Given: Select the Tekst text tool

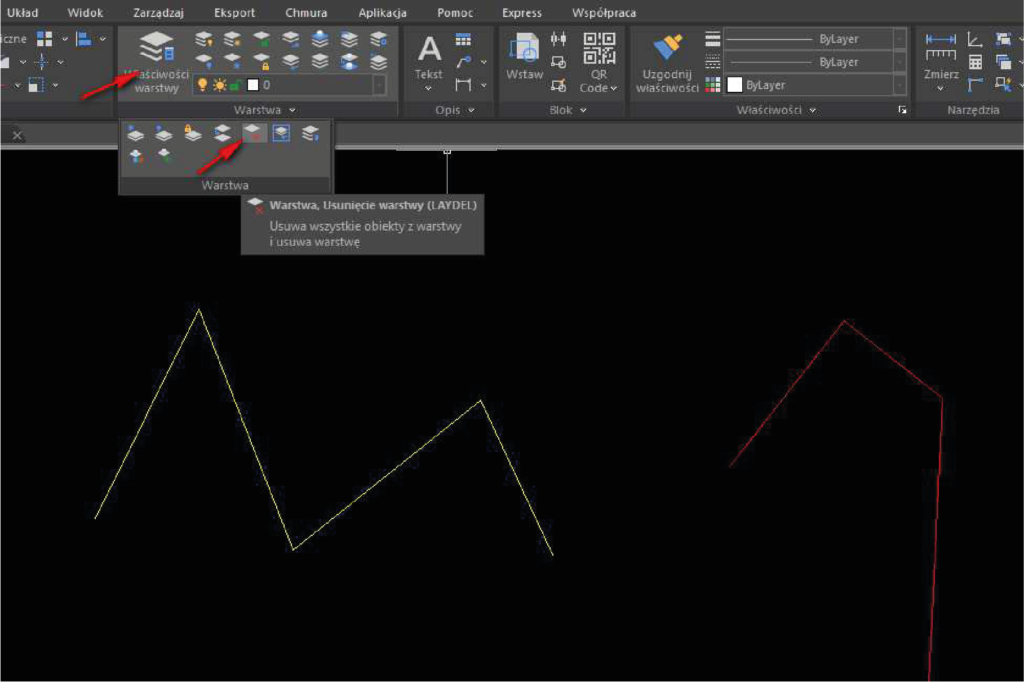Looking at the screenshot, I should point(429,60).
